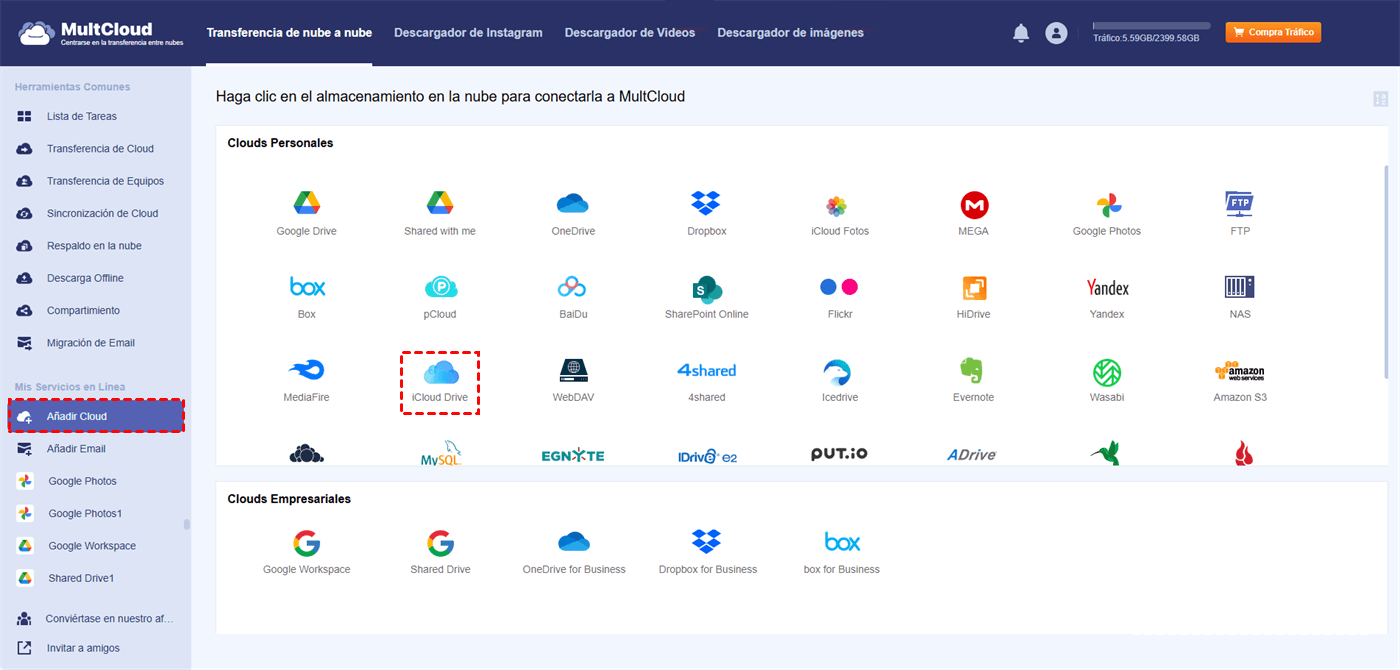Open the Descargador de Videos tab
Screen dimensions: 1400x670
[x=630, y=33]
